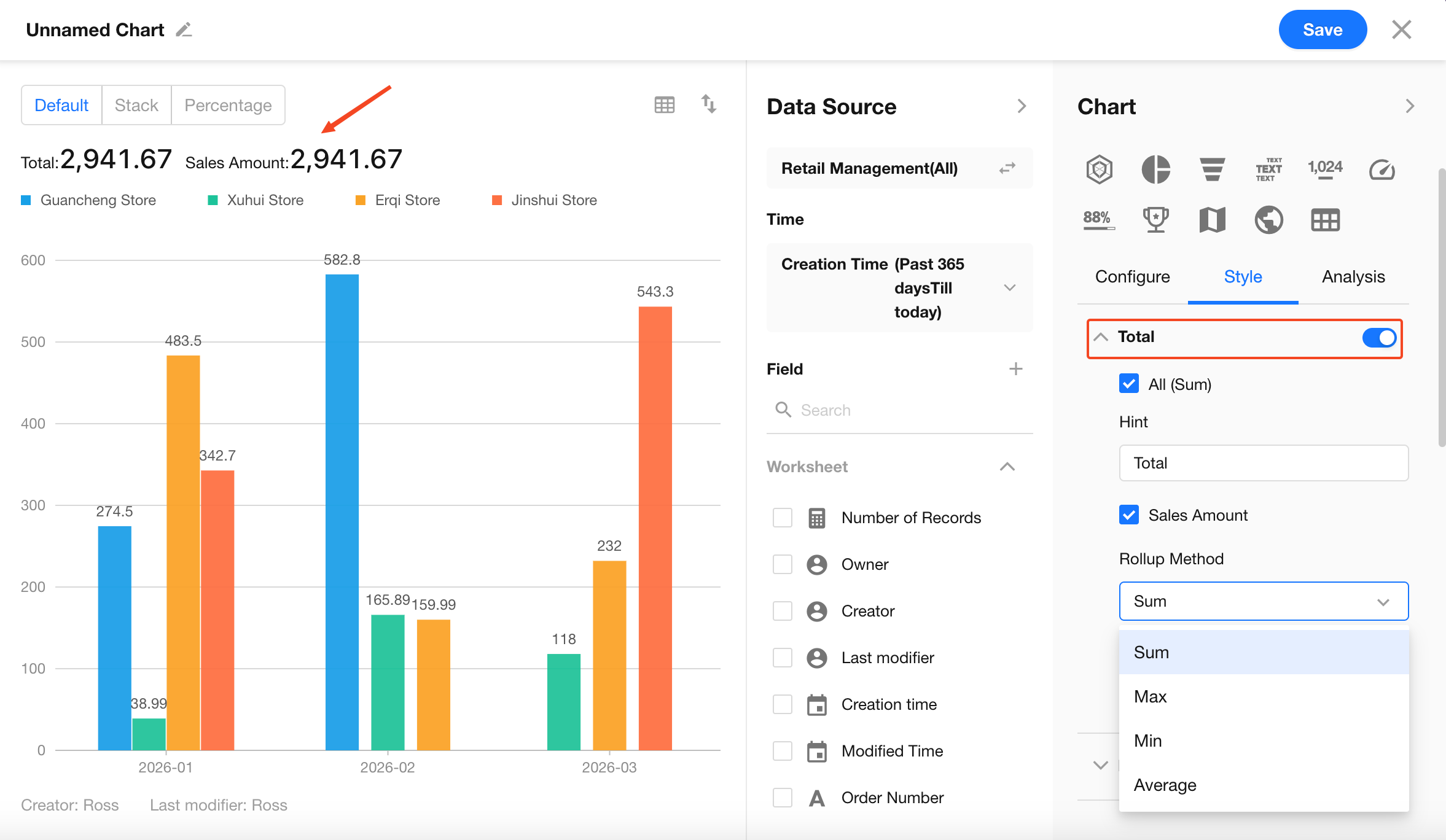Switch to Stack display mode
The image size is (1446, 840).
[x=136, y=105]
